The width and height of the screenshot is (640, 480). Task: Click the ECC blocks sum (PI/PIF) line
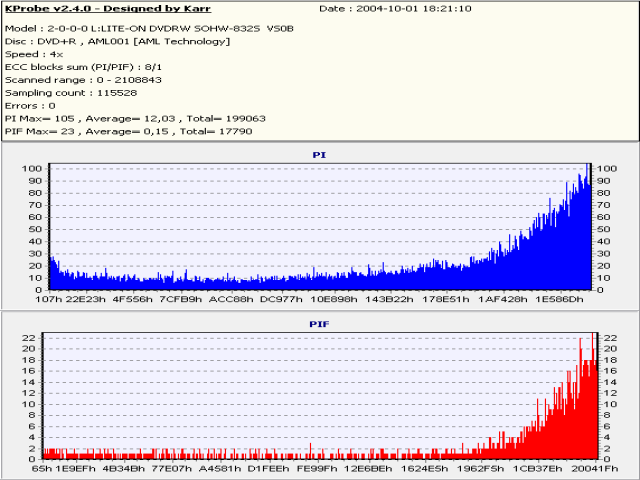[83, 67]
